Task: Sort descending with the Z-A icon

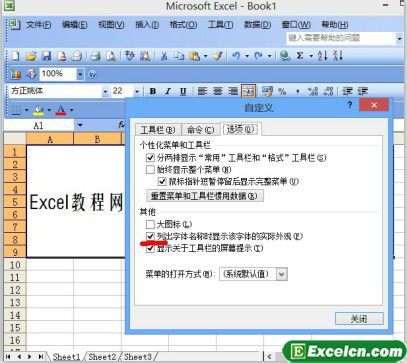Action: pyautogui.click(x=338, y=56)
